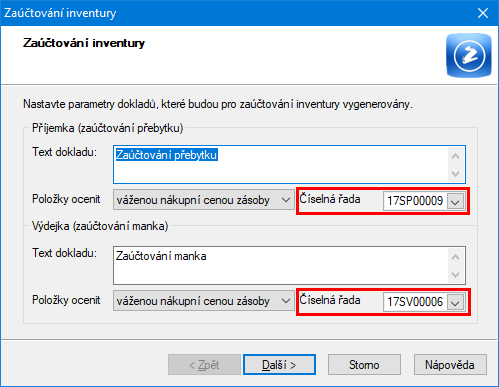This screenshot has height=387, width=499.
Task: Click scroll-up arrow in Výdejka text box
Action: coord(455,257)
